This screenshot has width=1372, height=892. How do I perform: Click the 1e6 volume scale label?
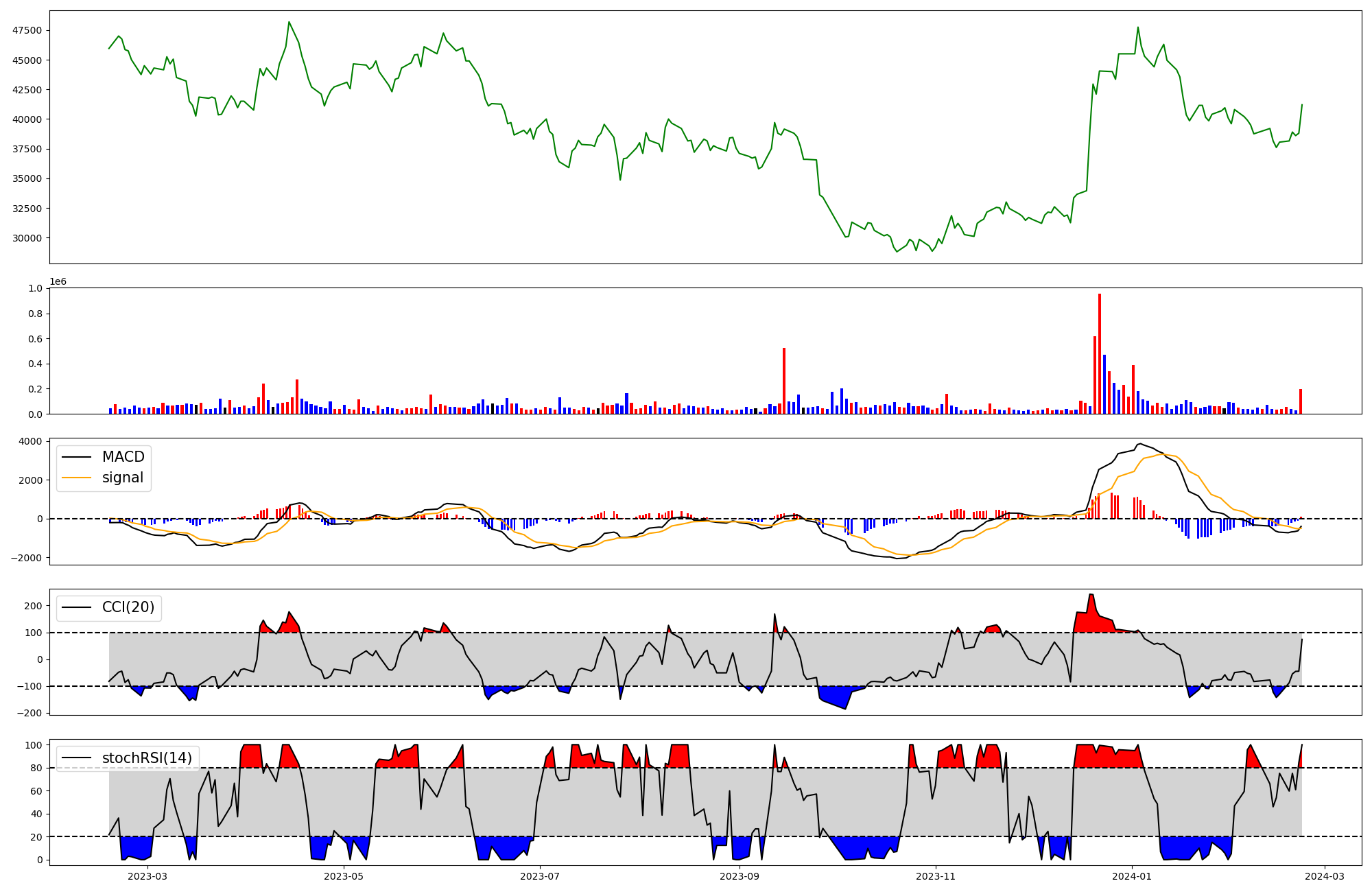(x=58, y=282)
